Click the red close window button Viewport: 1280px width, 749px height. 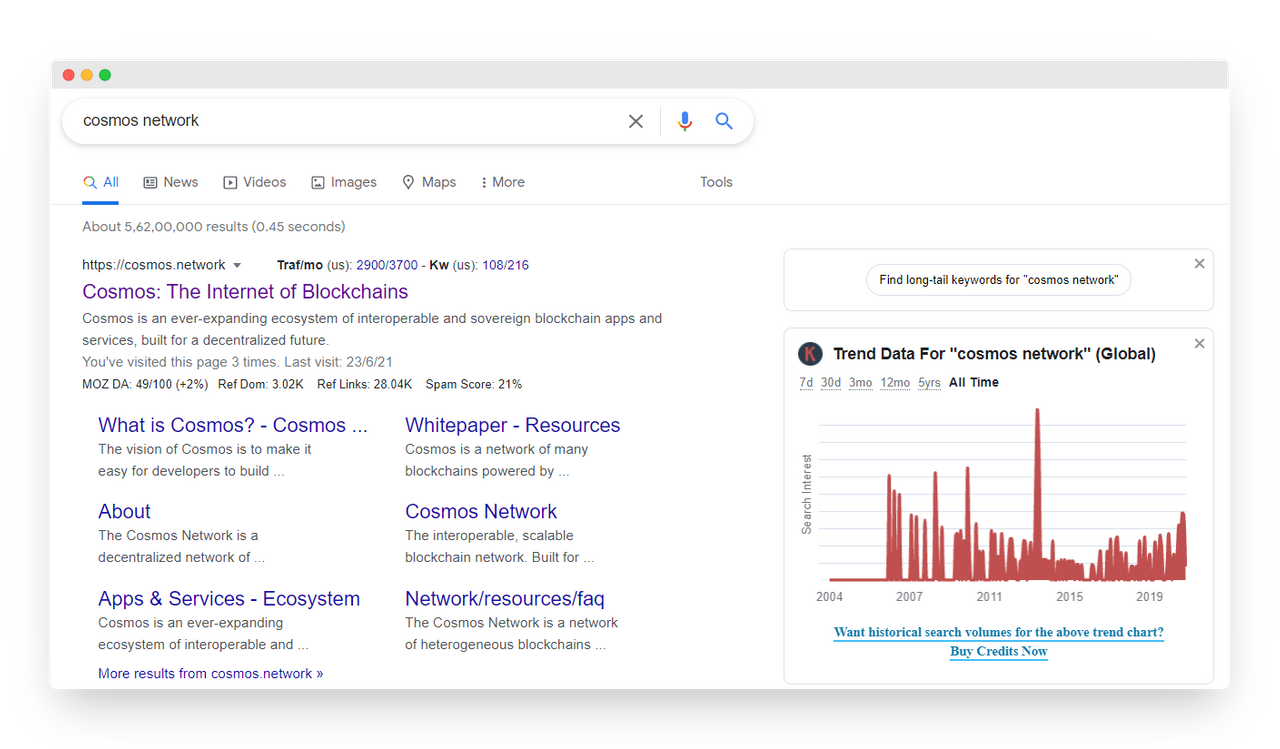(69, 75)
